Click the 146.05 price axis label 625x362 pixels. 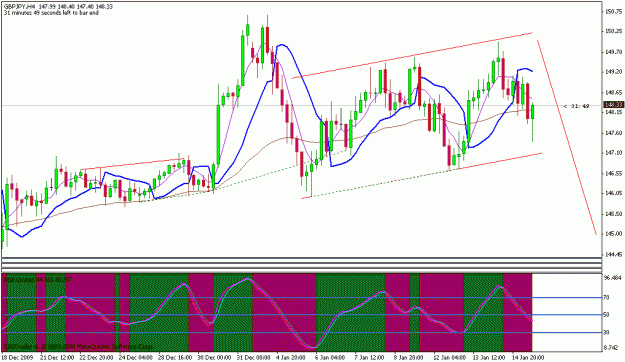[x=613, y=193]
